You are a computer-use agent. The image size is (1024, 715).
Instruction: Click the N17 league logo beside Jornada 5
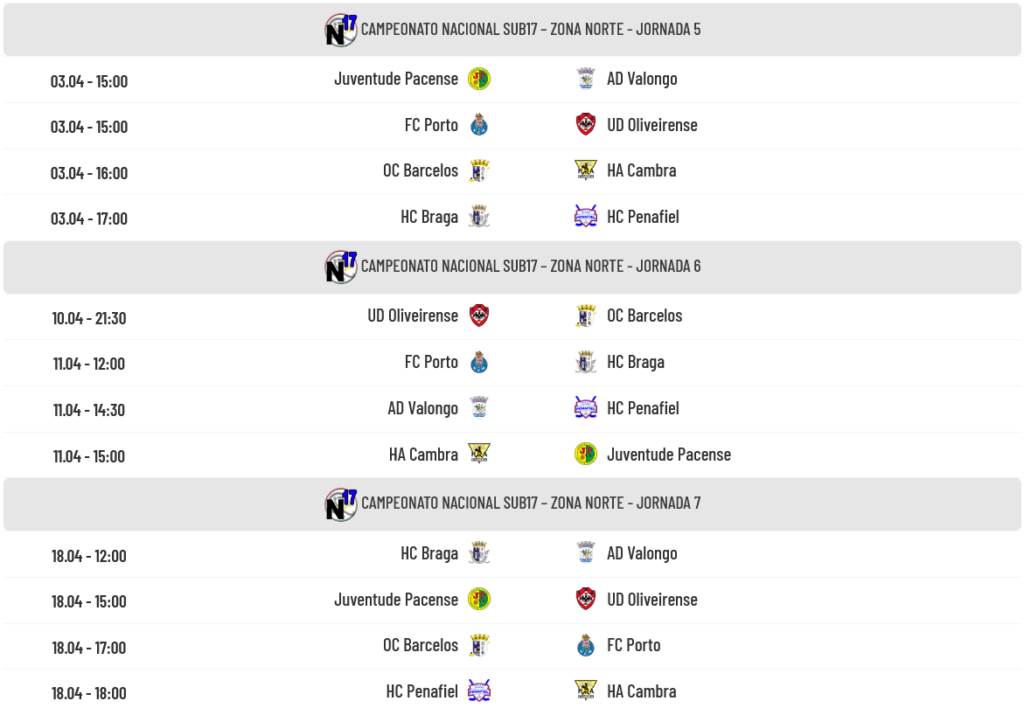coord(341,29)
